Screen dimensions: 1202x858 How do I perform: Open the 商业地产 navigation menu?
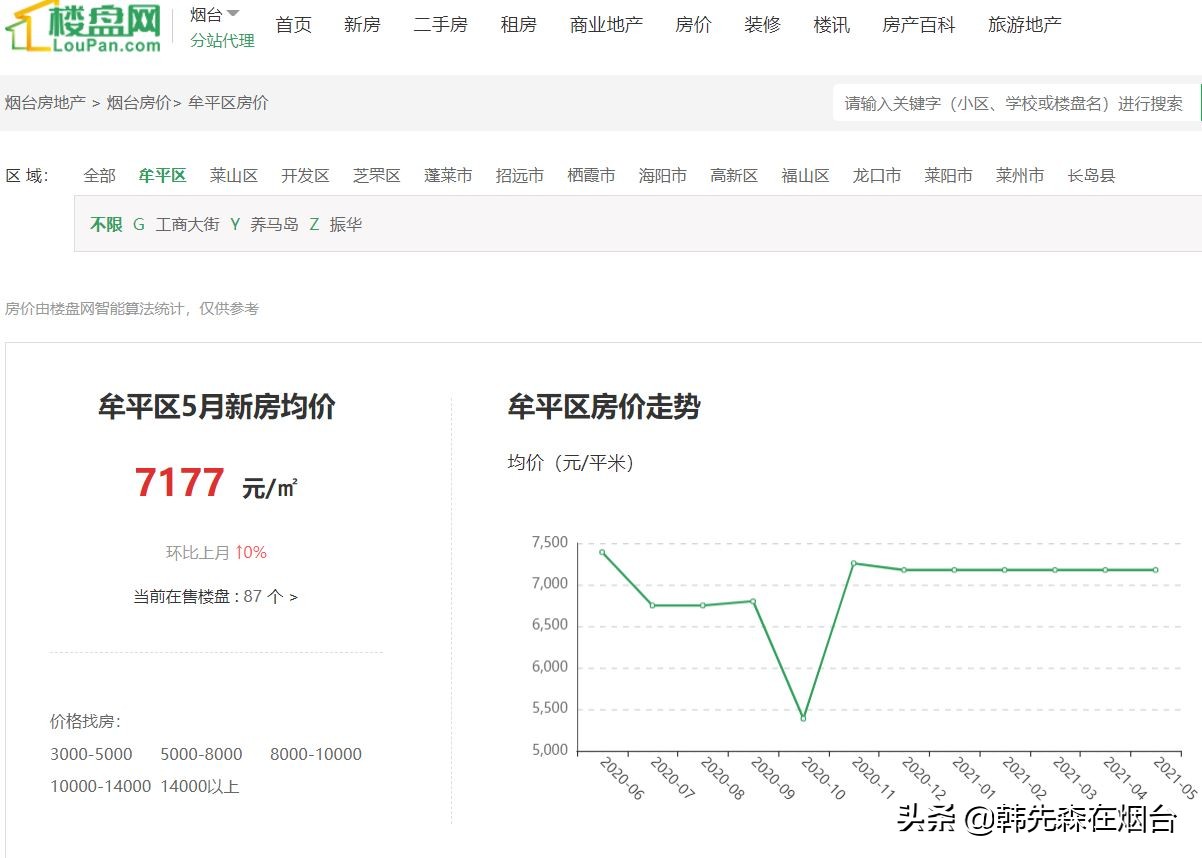606,24
